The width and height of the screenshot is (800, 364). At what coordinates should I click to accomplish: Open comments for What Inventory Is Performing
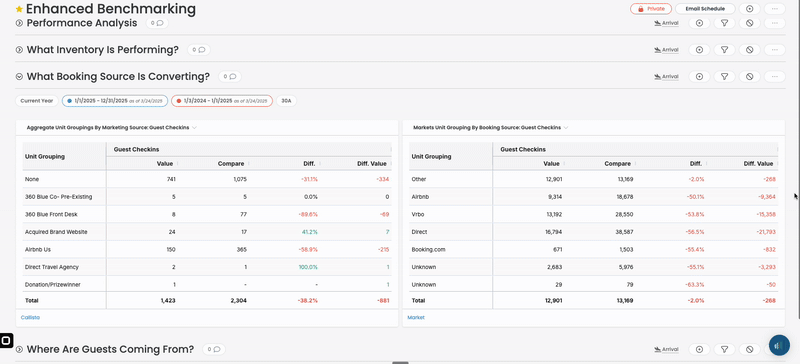click(x=199, y=50)
